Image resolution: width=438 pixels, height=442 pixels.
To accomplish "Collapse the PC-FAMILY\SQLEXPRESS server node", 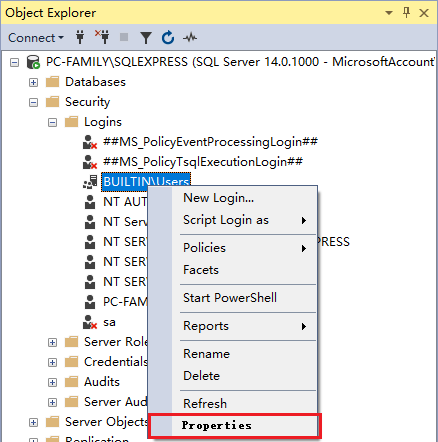I will point(14,62).
